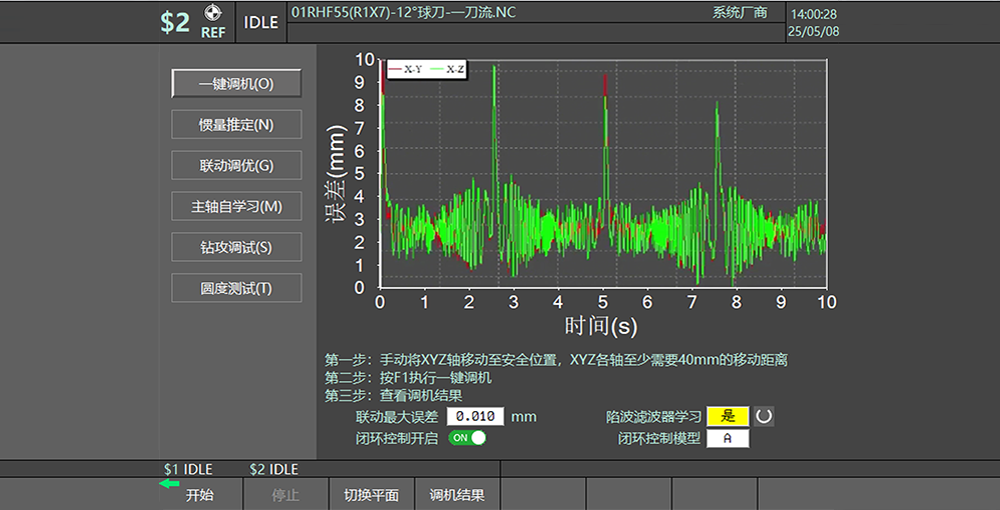Open 惯量推定(N) in the side menu

236,125
